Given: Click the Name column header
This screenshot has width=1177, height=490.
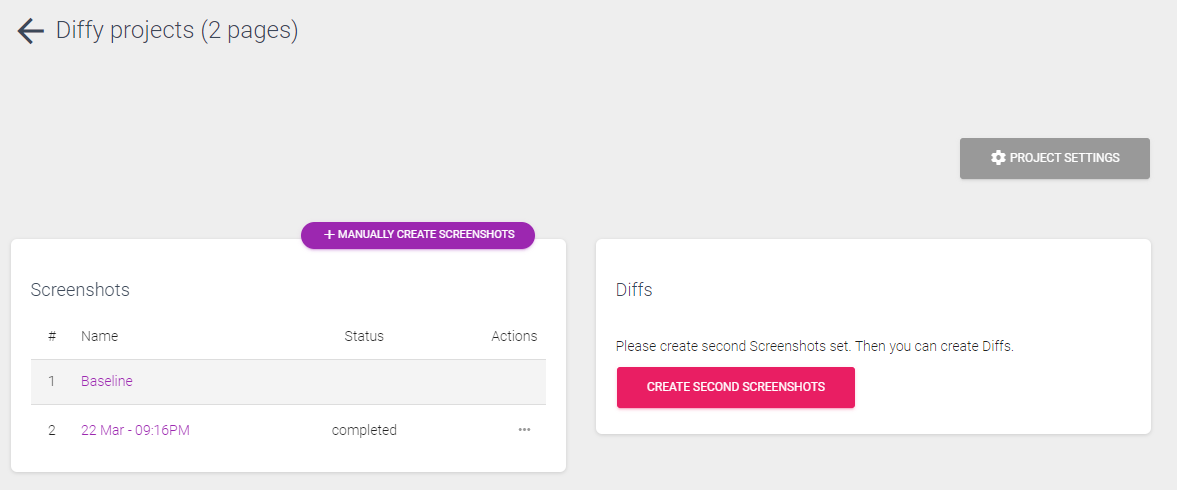Looking at the screenshot, I should 99,336.
